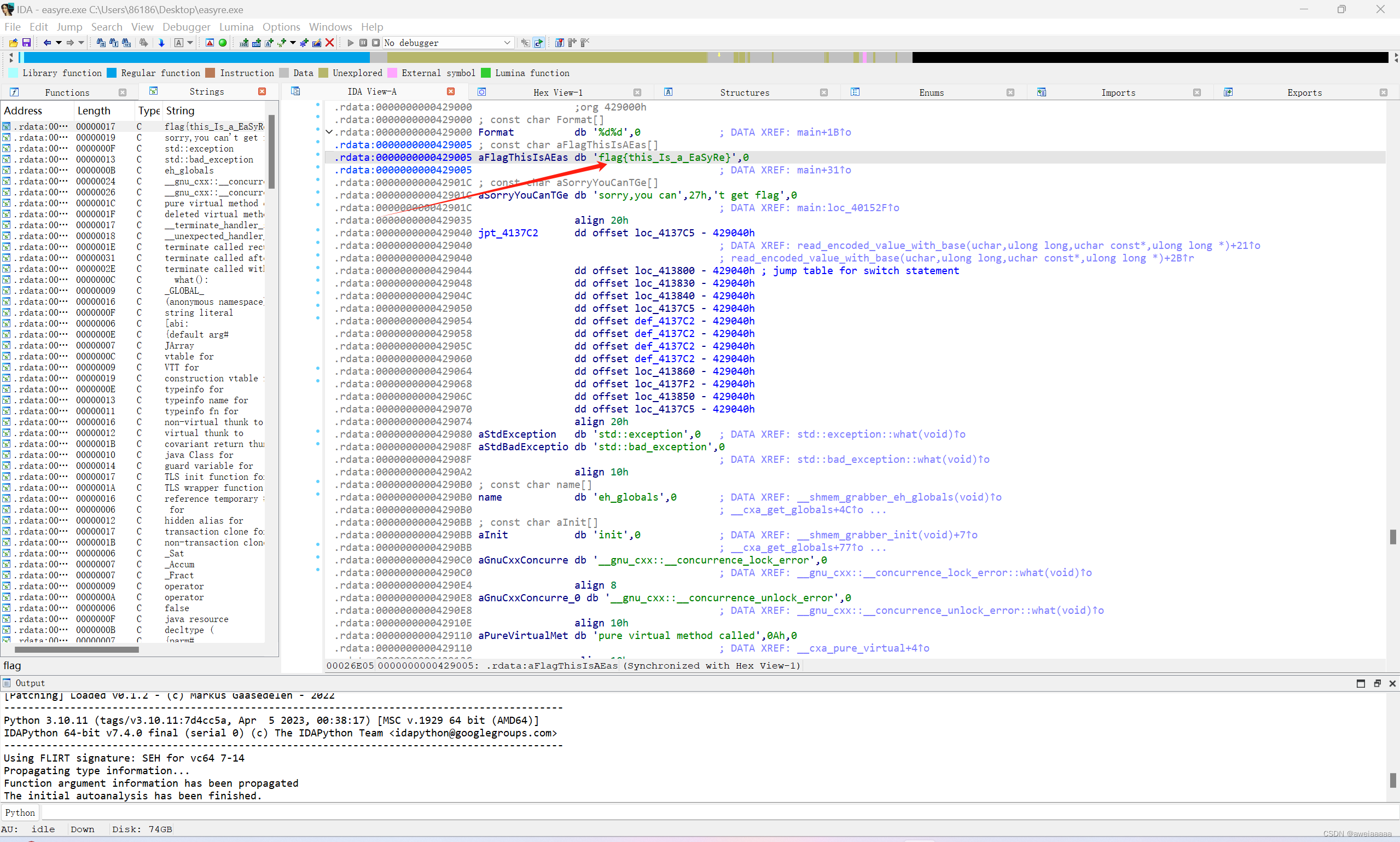
Task: Open the Lumina menu
Action: (x=236, y=27)
